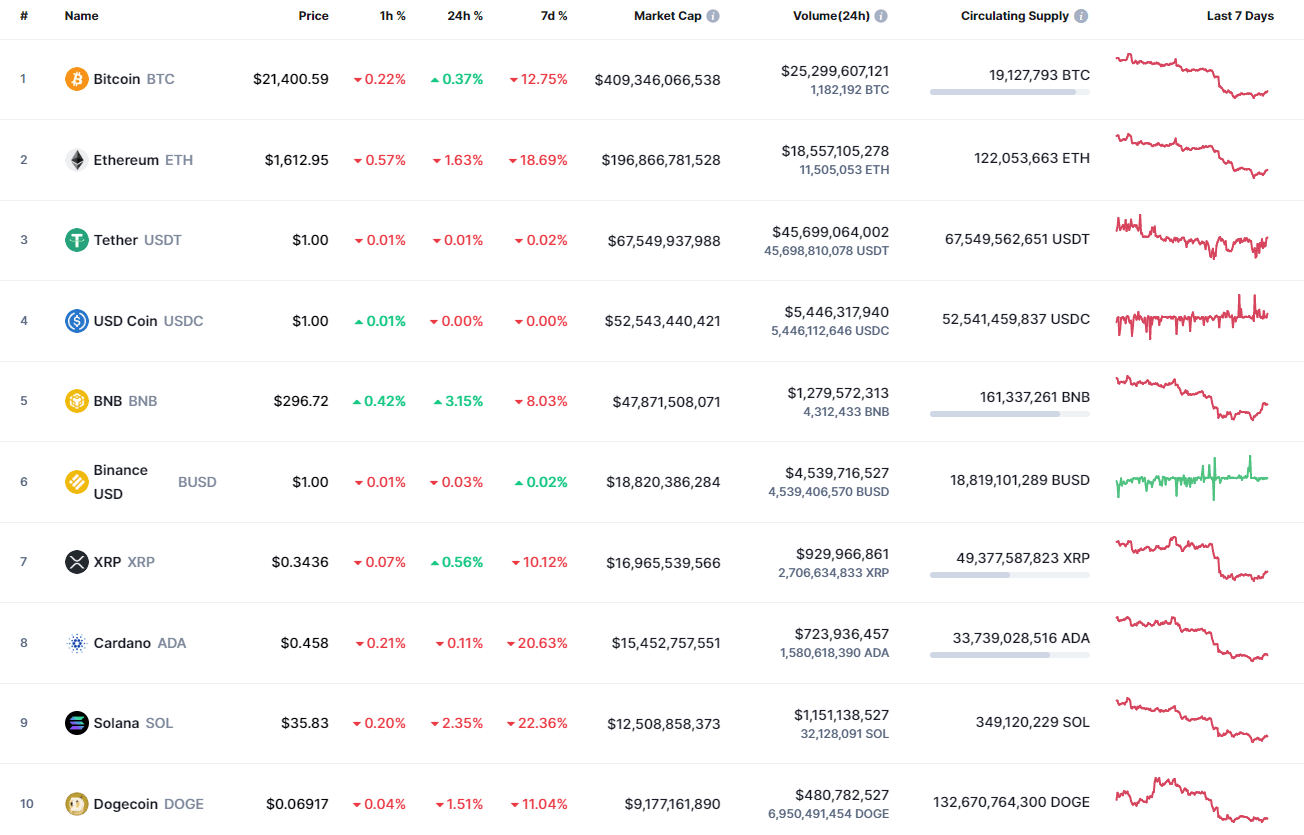Open the Market Cap info tooltip icon
Screen dimensions: 1304x835
pyautogui.click(x=711, y=15)
